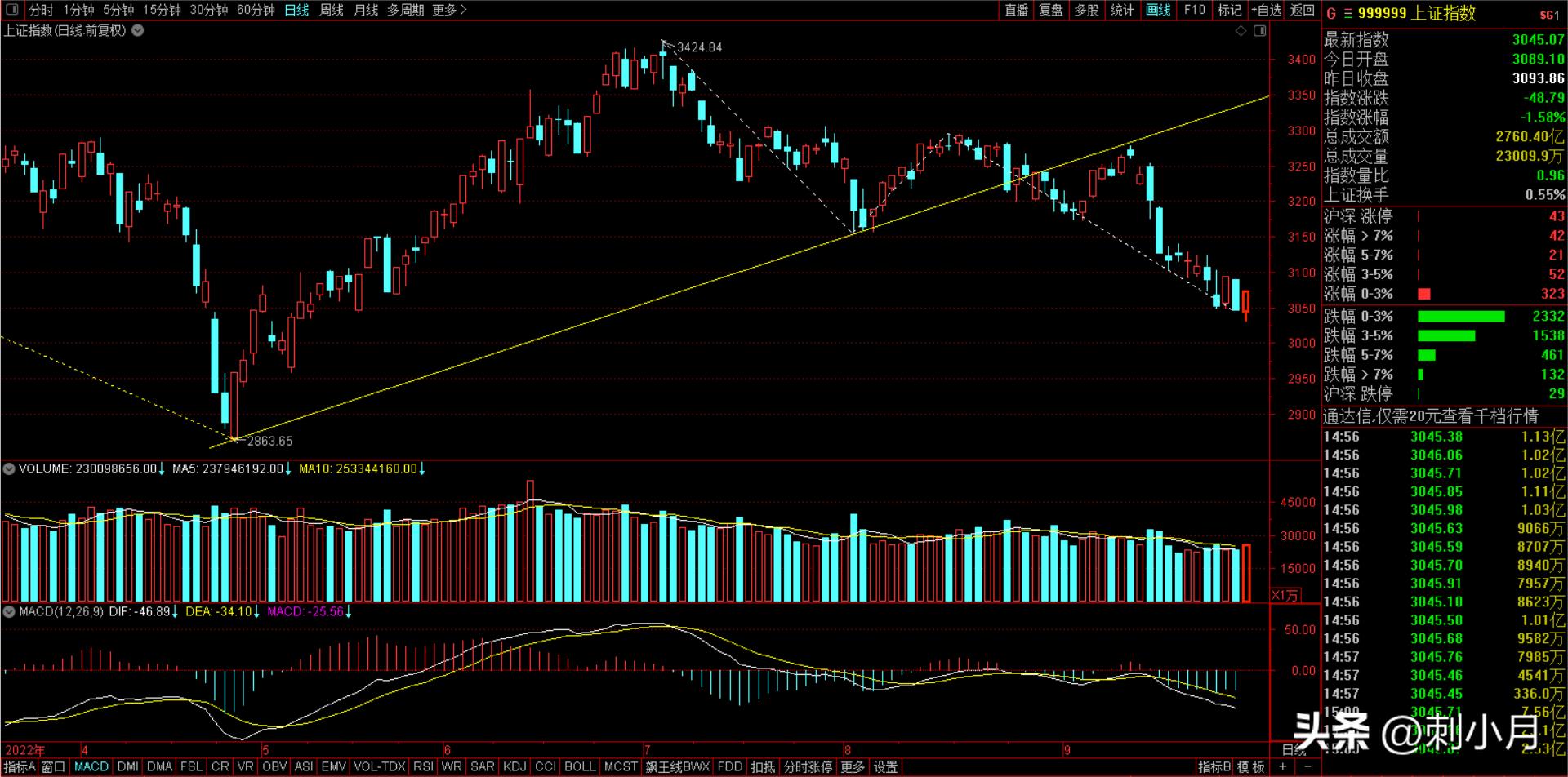The width and height of the screenshot is (1568, 777).
Task: Click the red G icon beside stock code
Action: tap(1331, 14)
